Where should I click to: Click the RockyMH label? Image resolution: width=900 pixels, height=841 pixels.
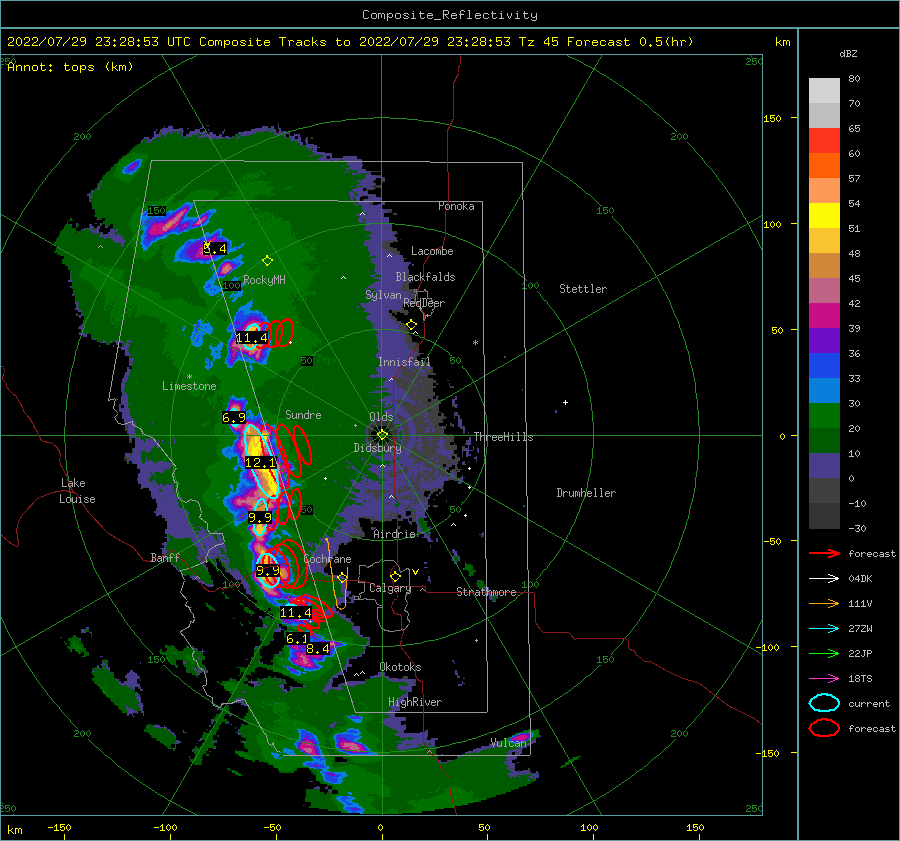[x=264, y=280]
